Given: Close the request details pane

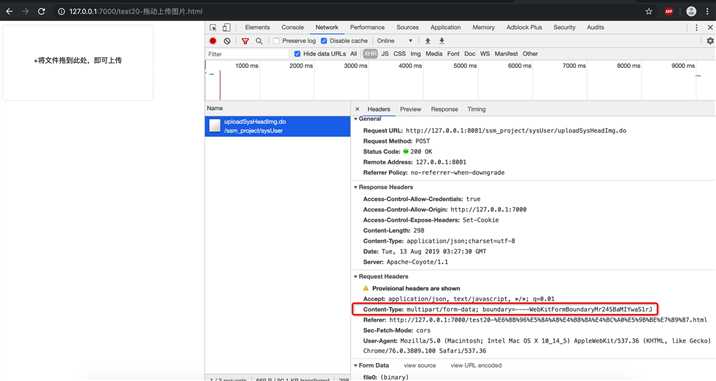Looking at the screenshot, I should (x=357, y=109).
